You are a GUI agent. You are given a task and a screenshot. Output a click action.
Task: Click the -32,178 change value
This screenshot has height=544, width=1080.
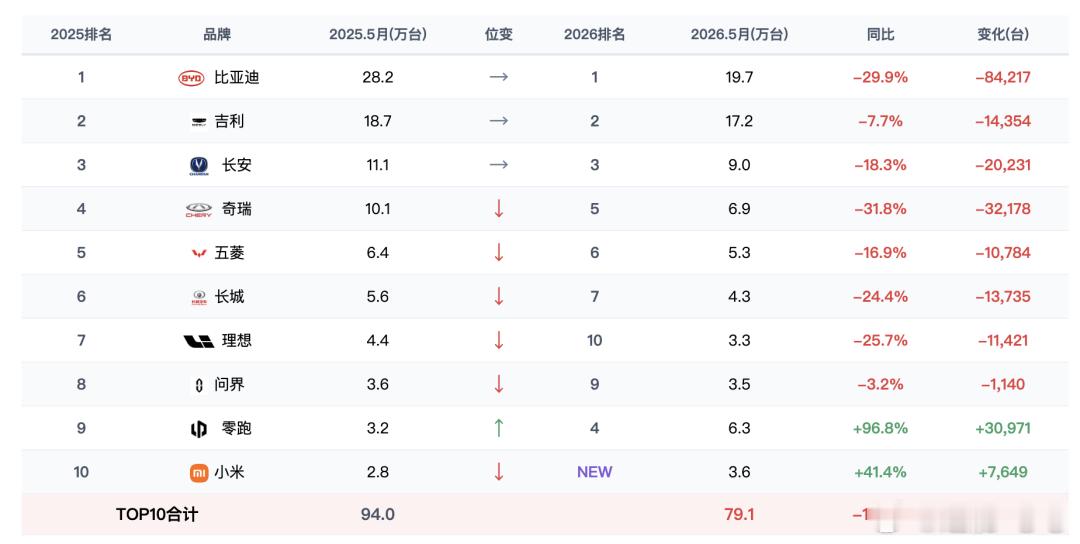1003,209
